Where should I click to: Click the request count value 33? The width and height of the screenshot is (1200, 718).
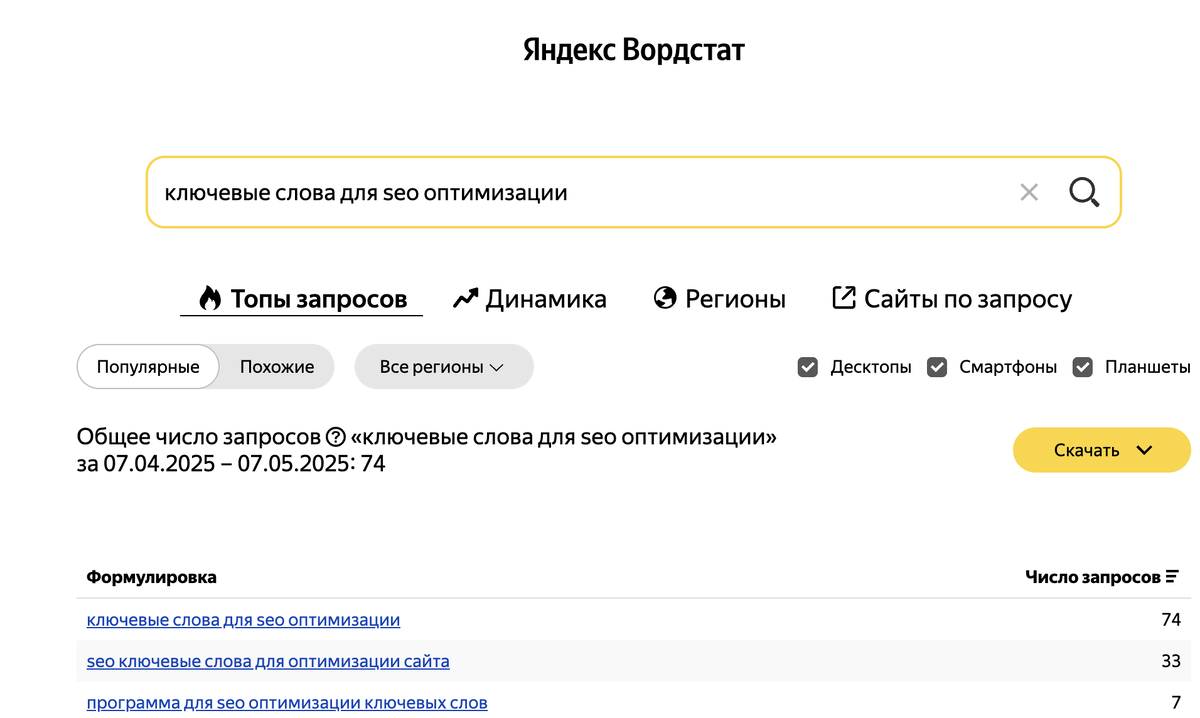click(x=1171, y=661)
